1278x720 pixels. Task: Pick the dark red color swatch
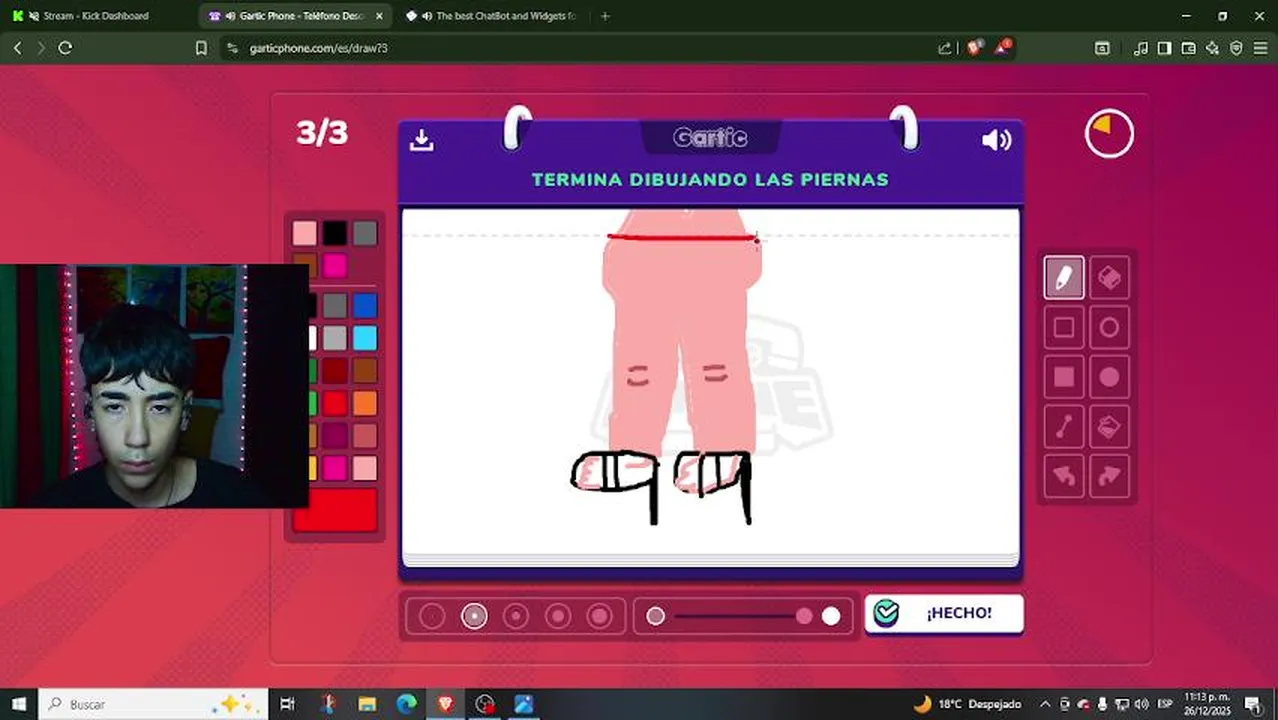tap(335, 370)
